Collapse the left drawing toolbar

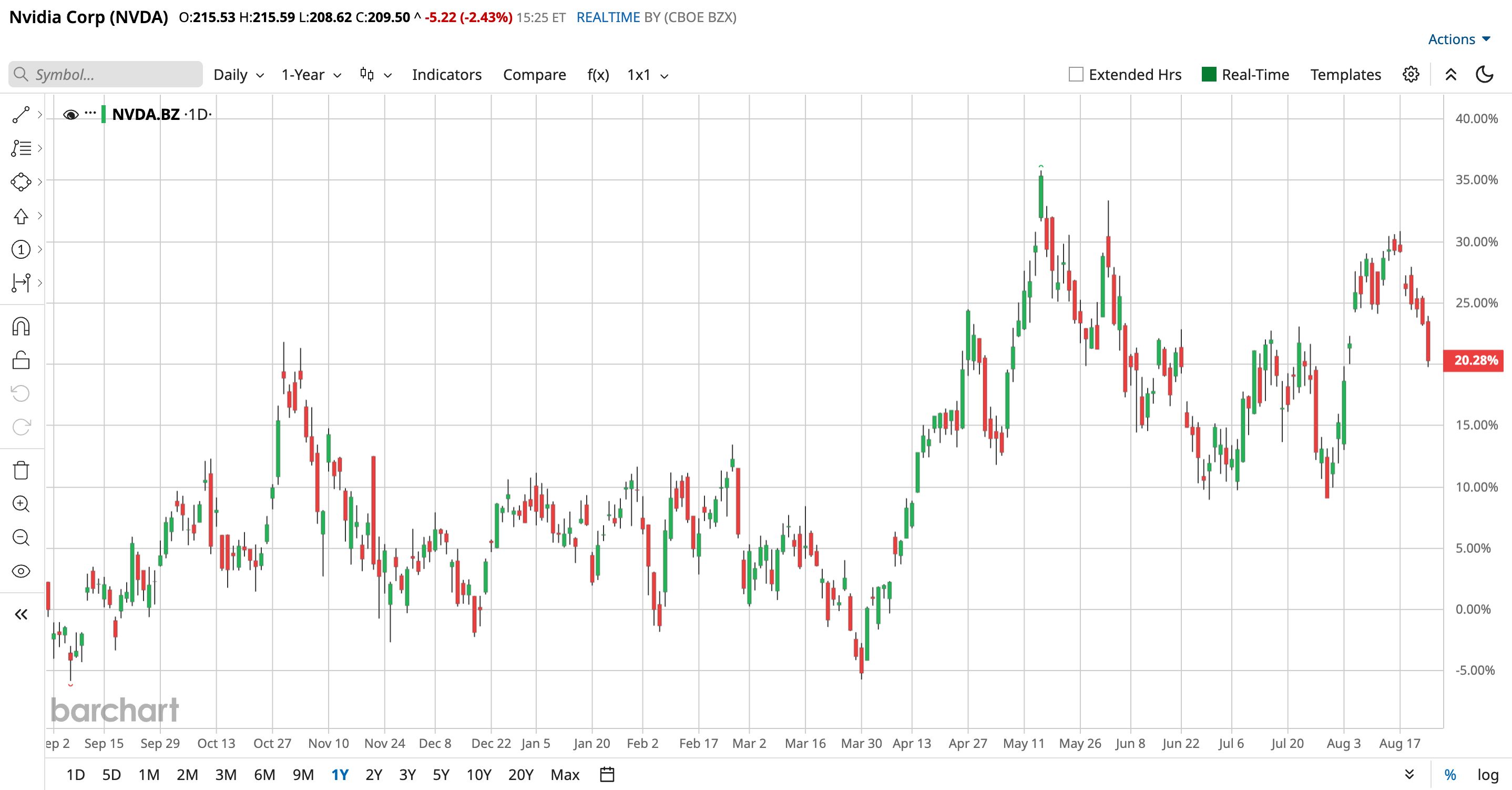[21, 614]
